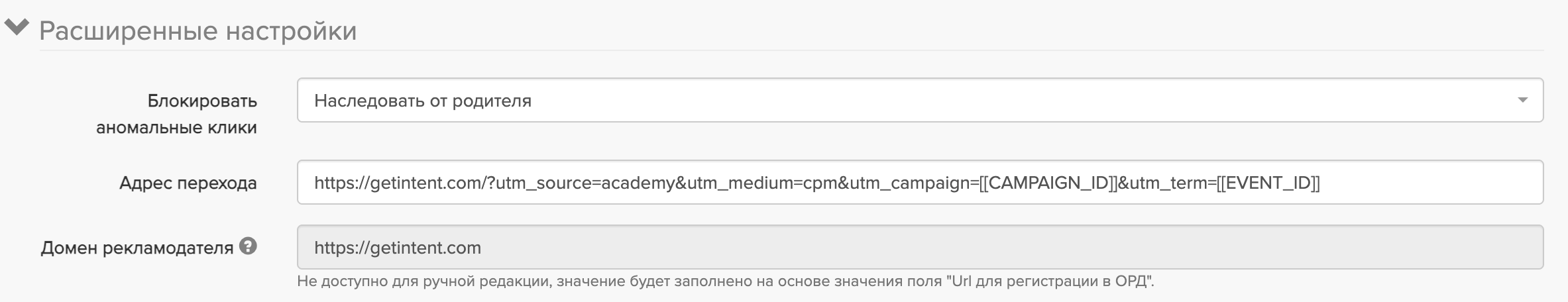The image size is (1568, 302).
Task: Click the dropdown caret arrow on the right
Action: click(x=1522, y=100)
